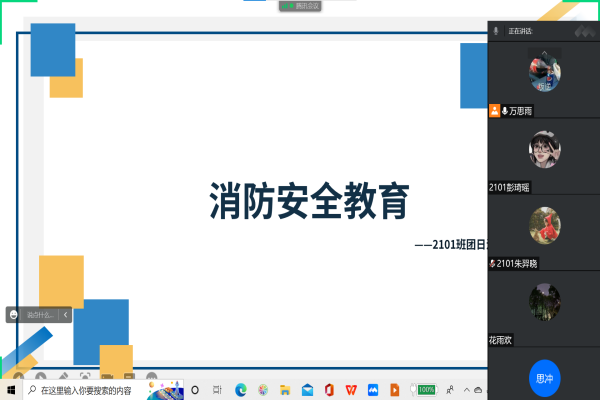Click the orange host icon next to 万思雨
The width and height of the screenshot is (600, 400).
click(494, 111)
